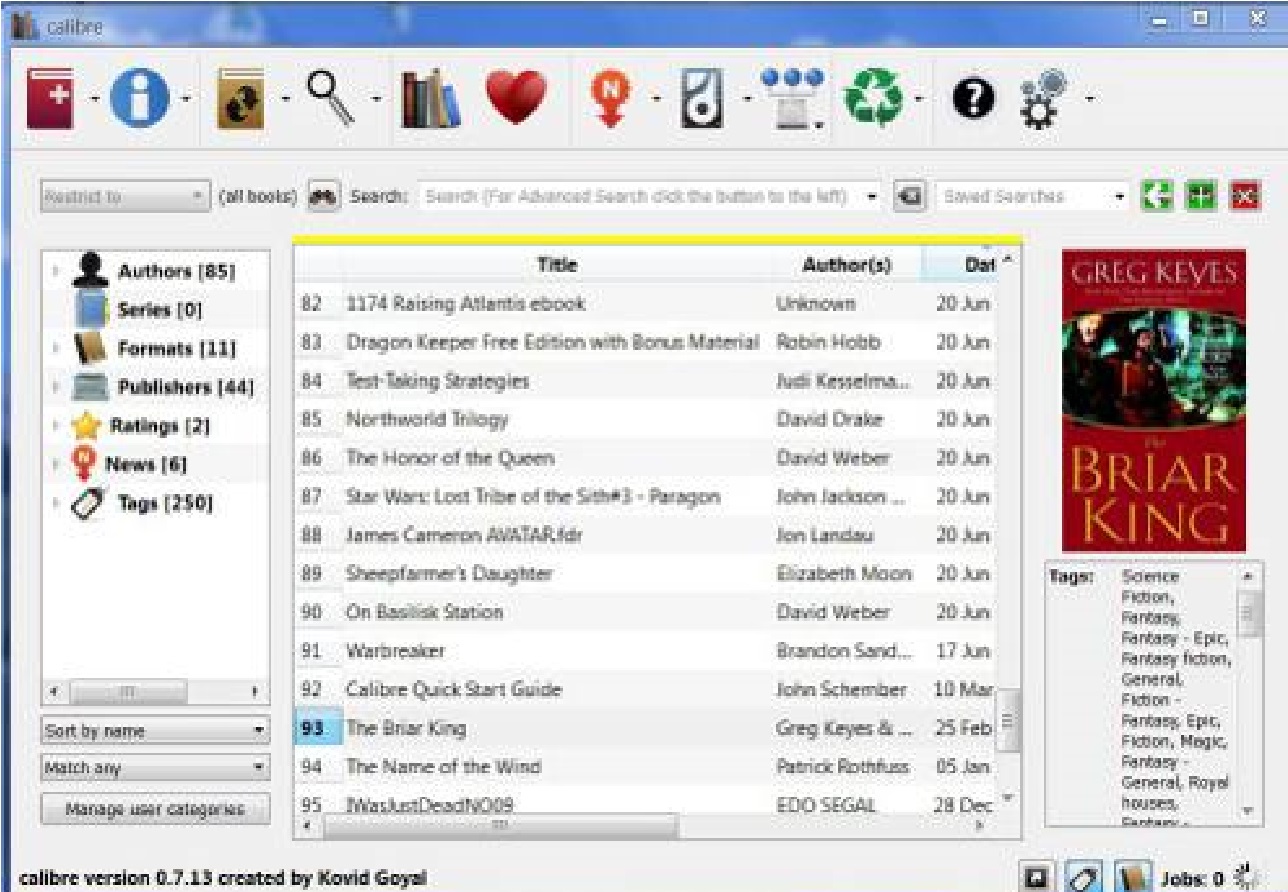Expand the Formats [11] category
This screenshot has width=1288, height=892.
tap(56, 349)
